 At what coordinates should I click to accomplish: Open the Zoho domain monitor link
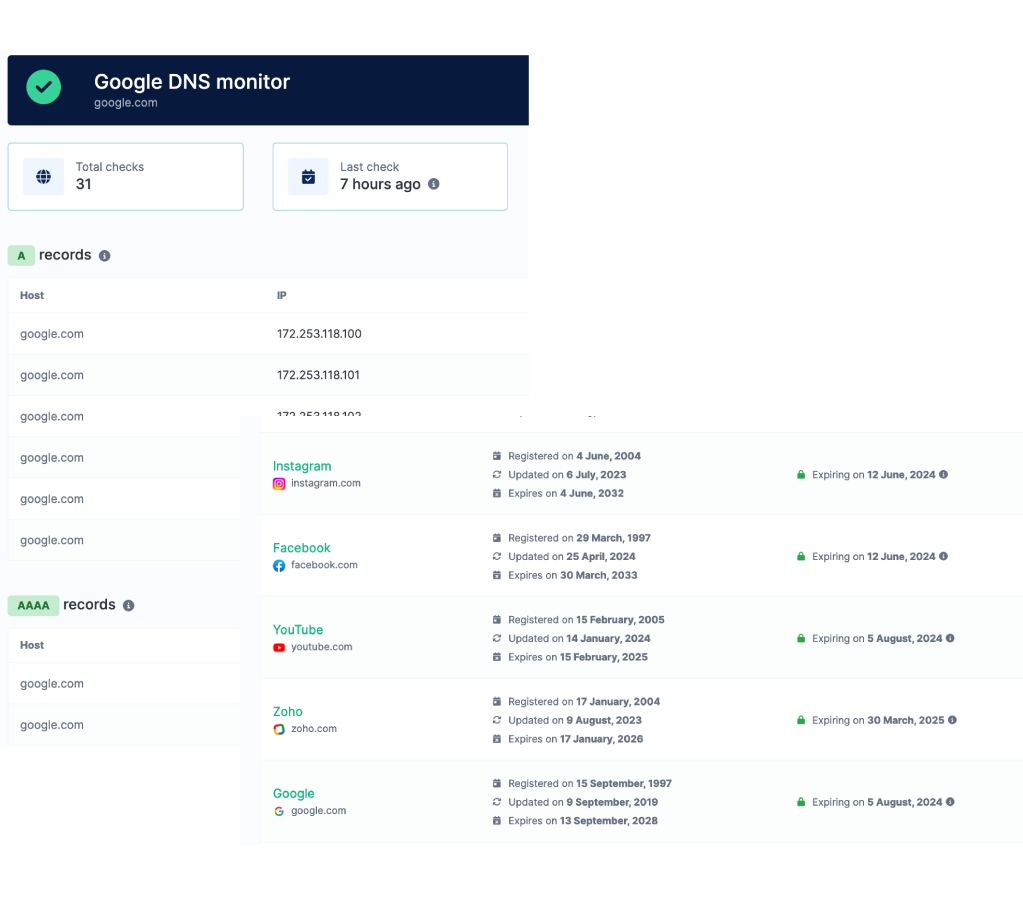coord(288,712)
